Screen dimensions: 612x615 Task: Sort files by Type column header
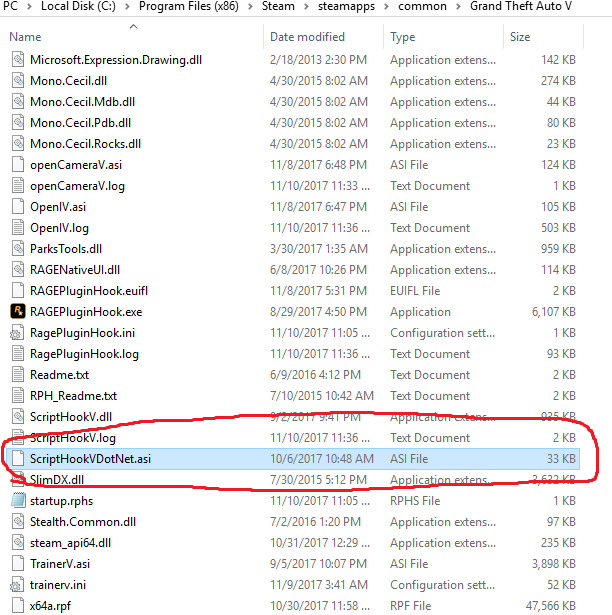403,37
